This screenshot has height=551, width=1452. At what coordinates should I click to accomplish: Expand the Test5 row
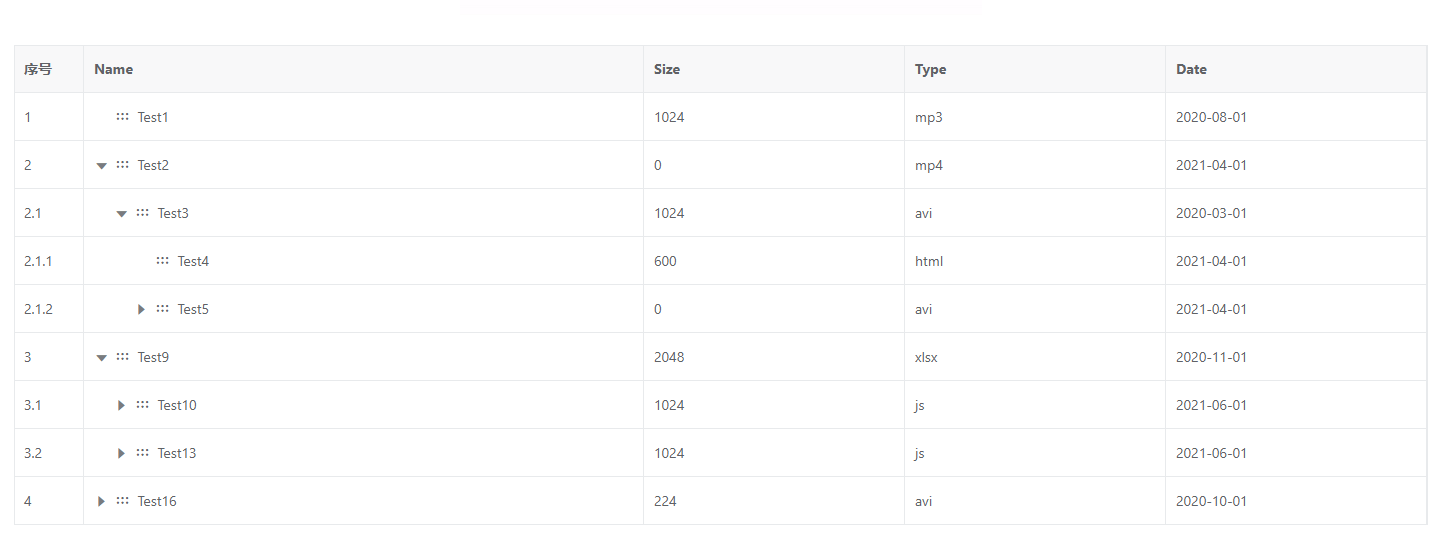point(141,309)
